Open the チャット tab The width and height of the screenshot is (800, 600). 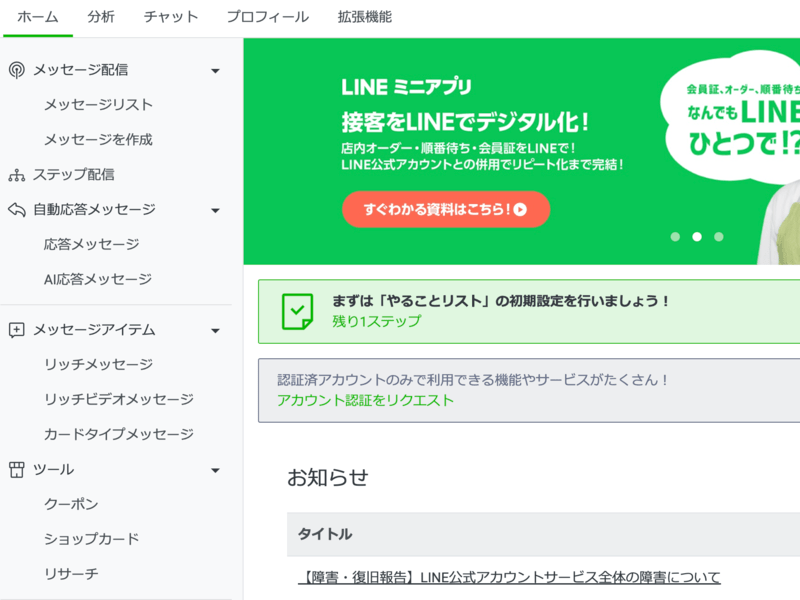tap(171, 17)
